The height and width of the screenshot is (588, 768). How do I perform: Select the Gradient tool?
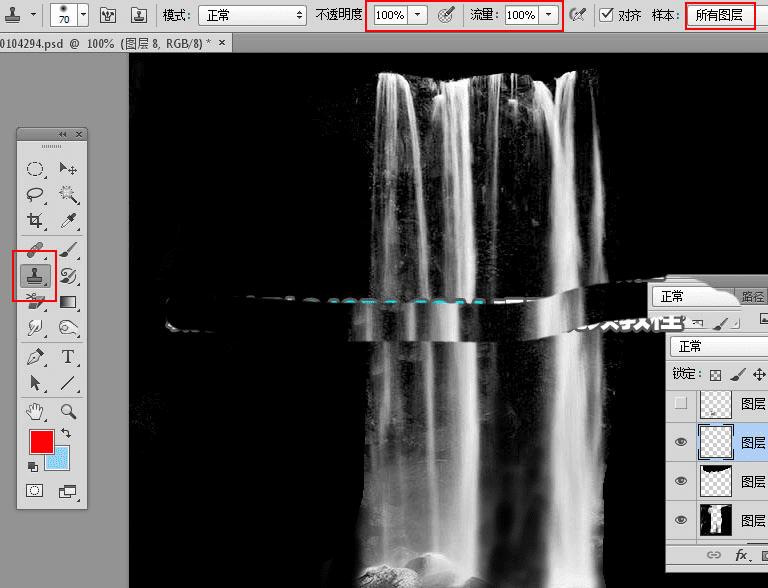[x=68, y=302]
